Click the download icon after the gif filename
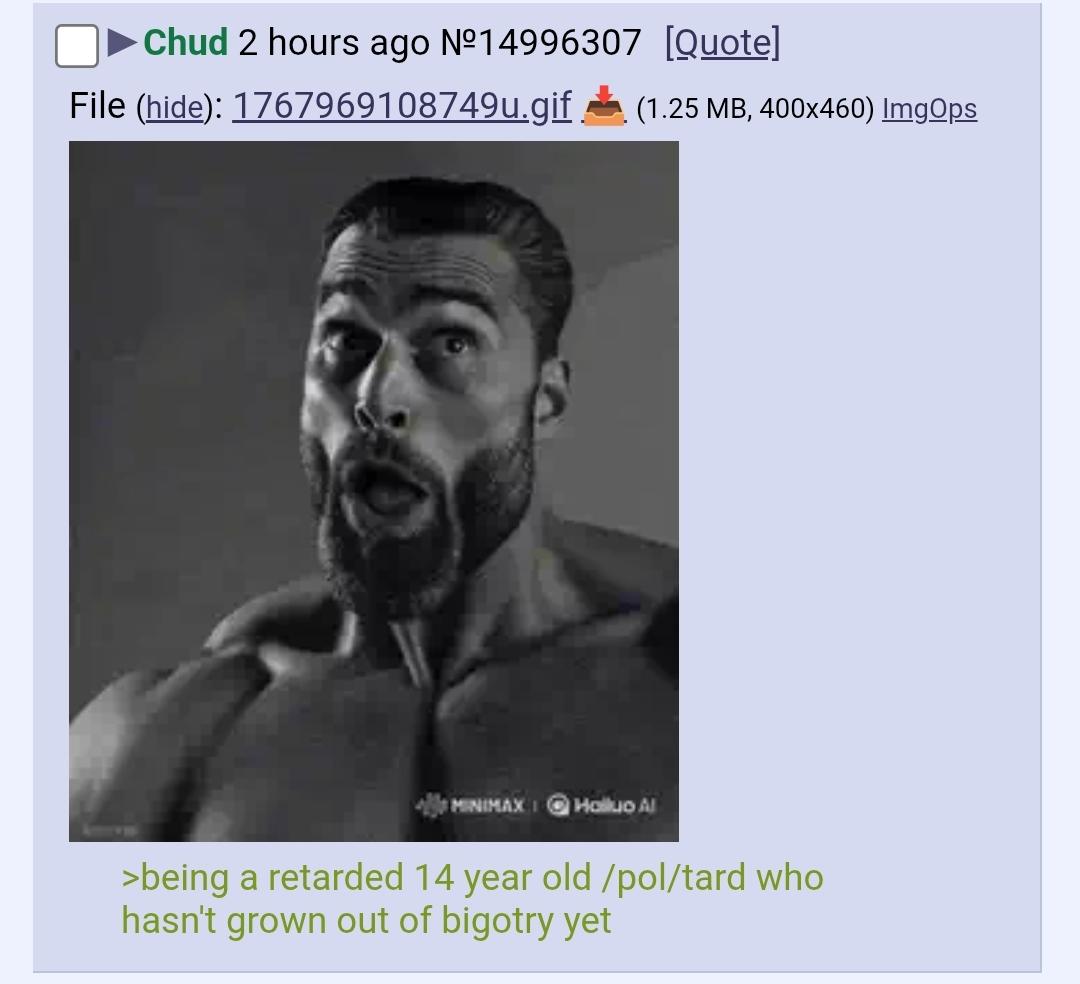 coord(603,105)
